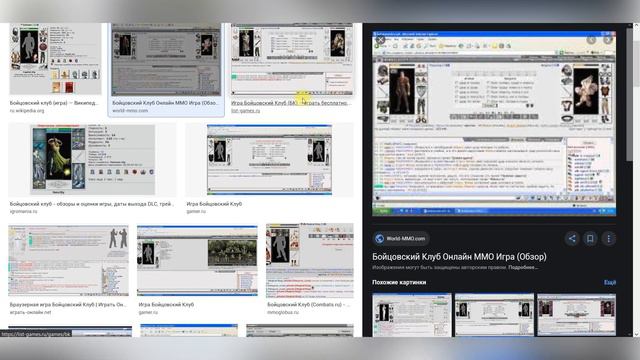Image resolution: width=640 pixels, height=360 pixels.
Task: Save the previewed image to collection
Action: [590, 238]
